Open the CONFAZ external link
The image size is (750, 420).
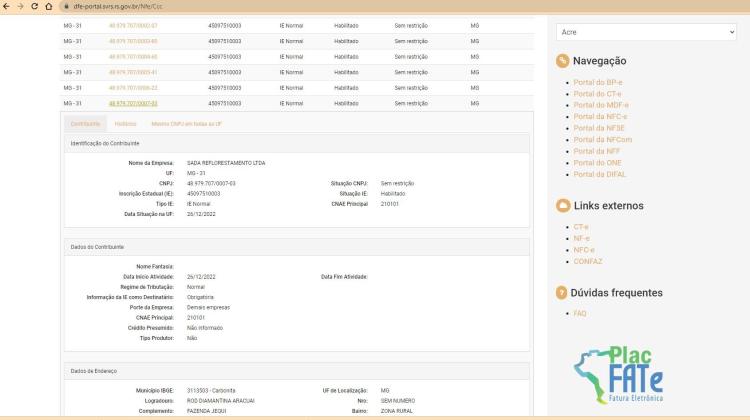tap(588, 262)
